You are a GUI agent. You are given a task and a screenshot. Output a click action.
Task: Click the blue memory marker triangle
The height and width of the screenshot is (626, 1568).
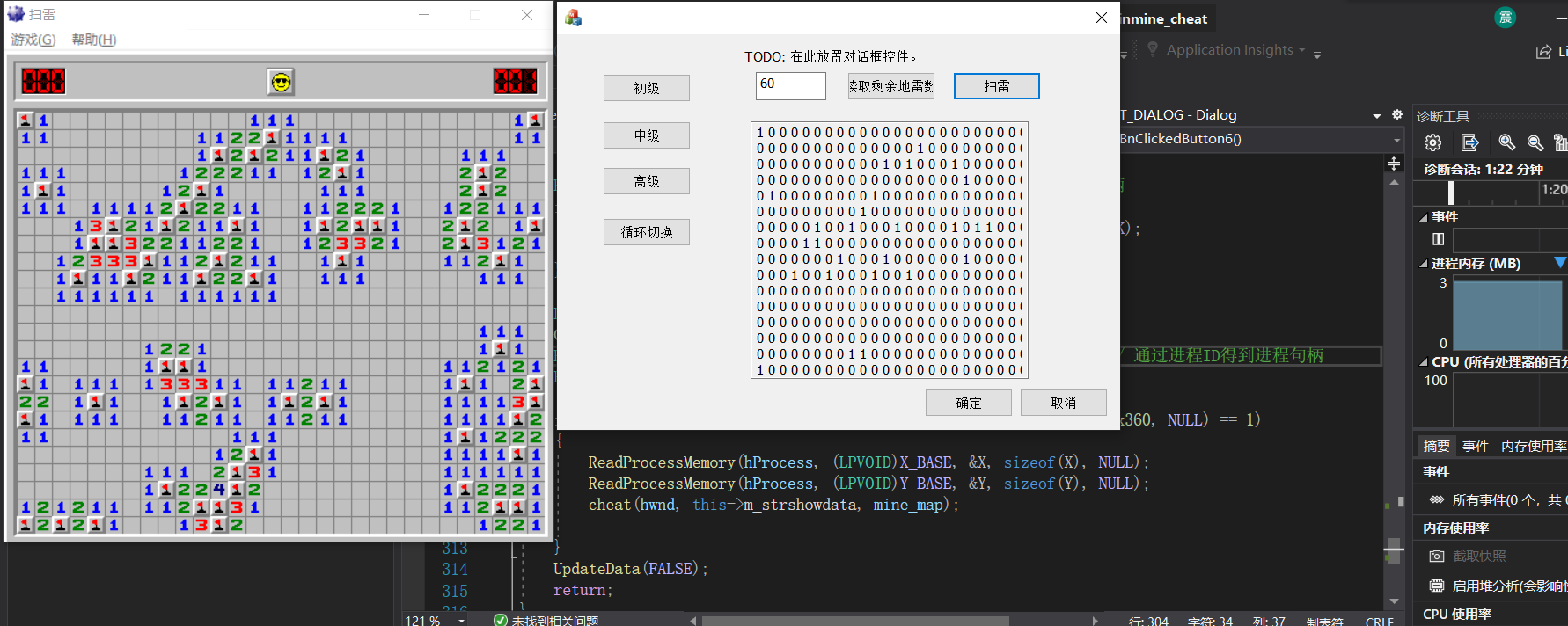1560,262
